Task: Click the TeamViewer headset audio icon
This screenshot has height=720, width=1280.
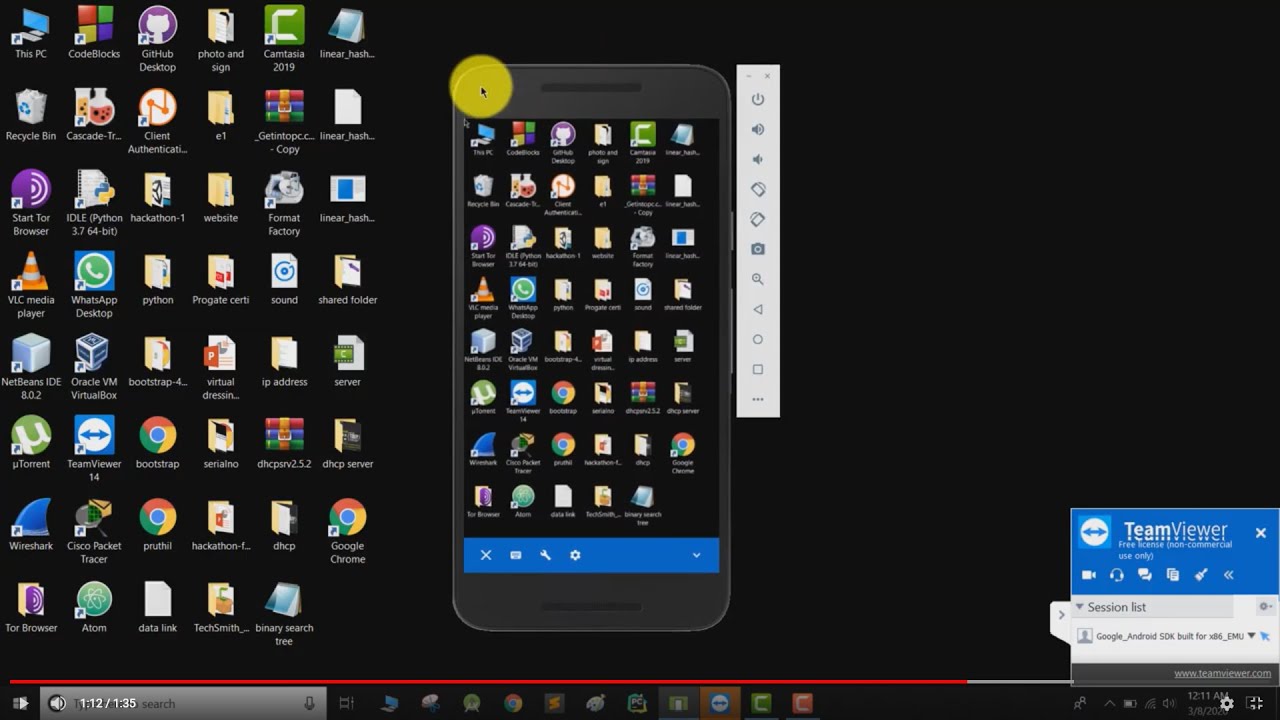Action: pos(1117,575)
